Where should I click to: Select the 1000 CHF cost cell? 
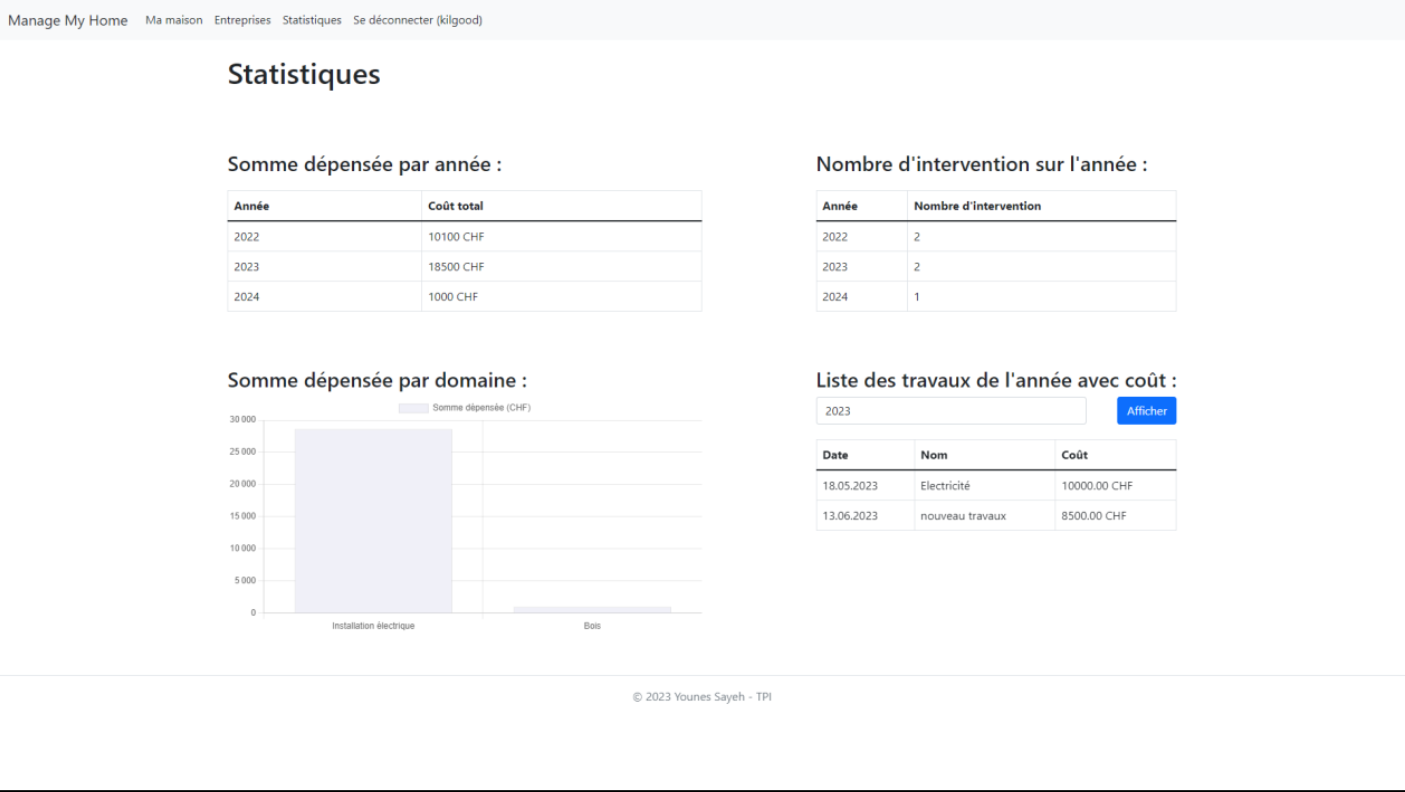[561, 297]
